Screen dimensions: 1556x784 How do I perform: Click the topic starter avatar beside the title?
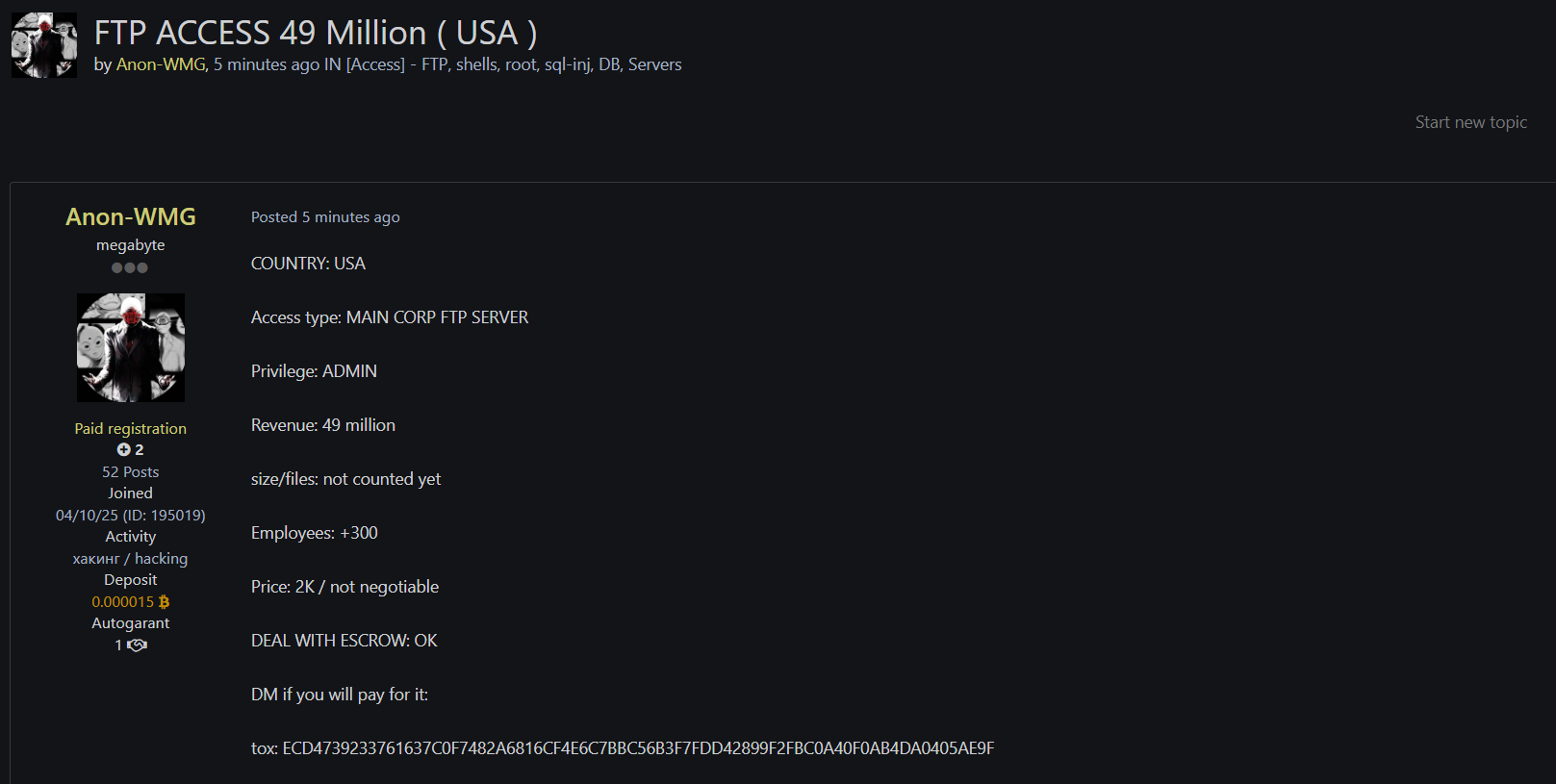[44, 45]
